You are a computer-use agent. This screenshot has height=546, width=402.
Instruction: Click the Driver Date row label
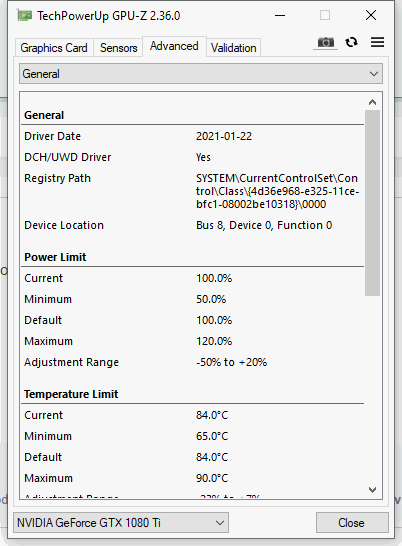52,136
